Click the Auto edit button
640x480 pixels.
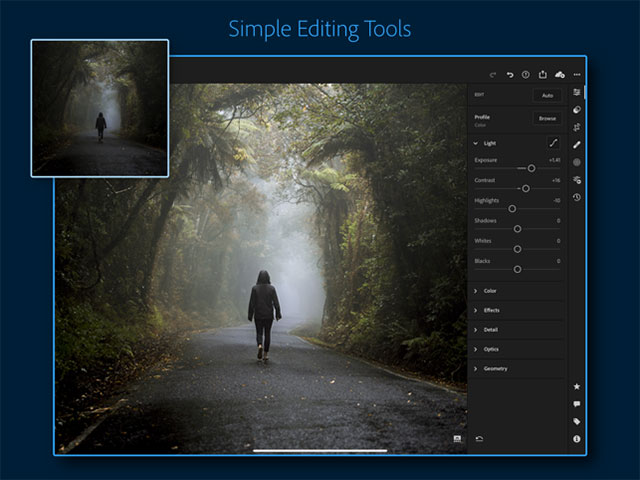(x=546, y=96)
